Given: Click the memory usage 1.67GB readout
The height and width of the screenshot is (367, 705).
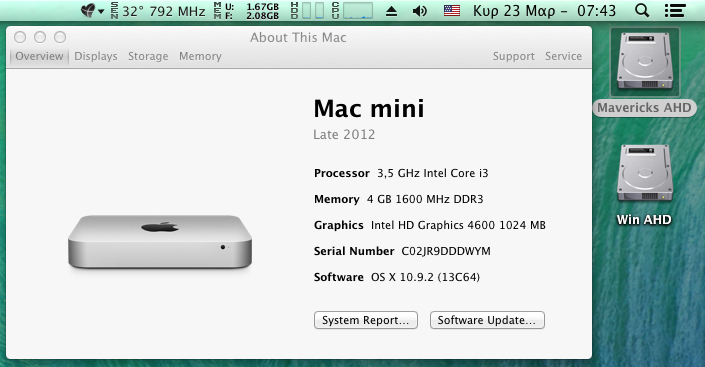Looking at the screenshot, I should [x=263, y=7].
